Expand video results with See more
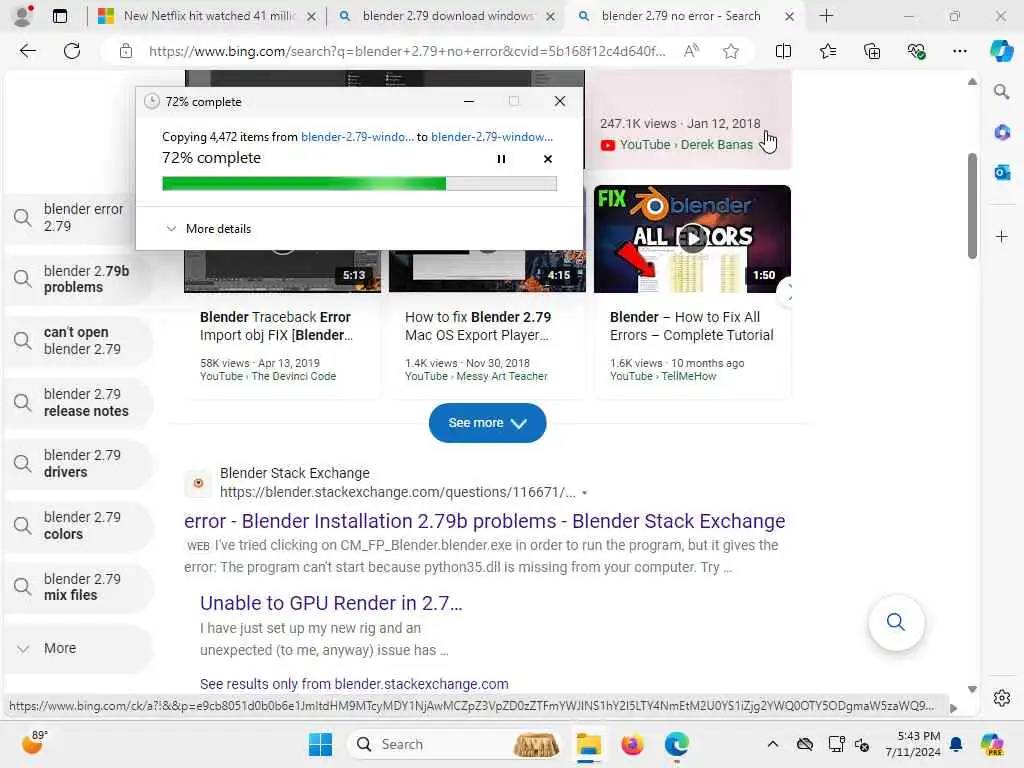 click(487, 423)
